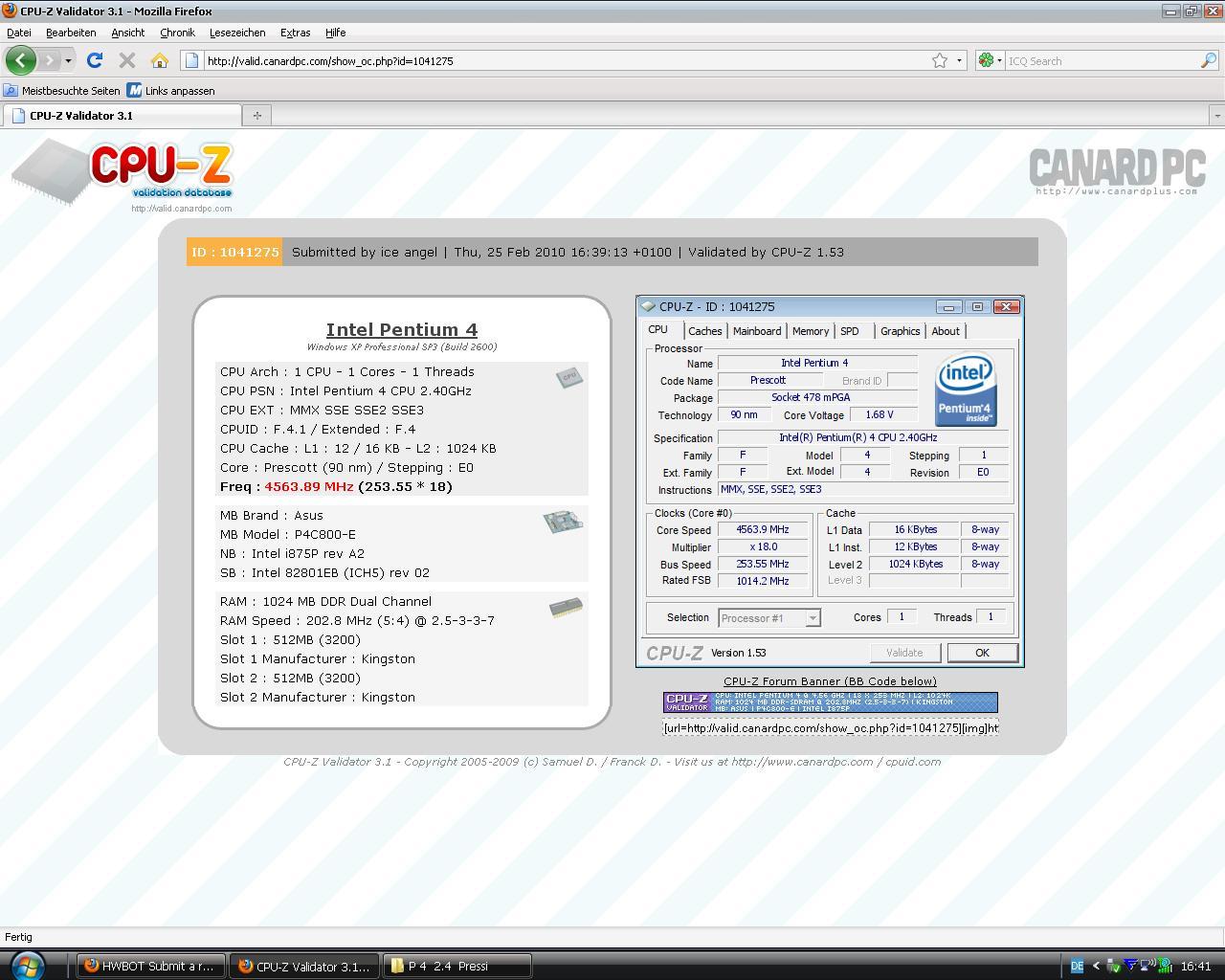1225x980 pixels.
Task: Click the red 4563.89 MHz frequency value
Action: point(309,486)
